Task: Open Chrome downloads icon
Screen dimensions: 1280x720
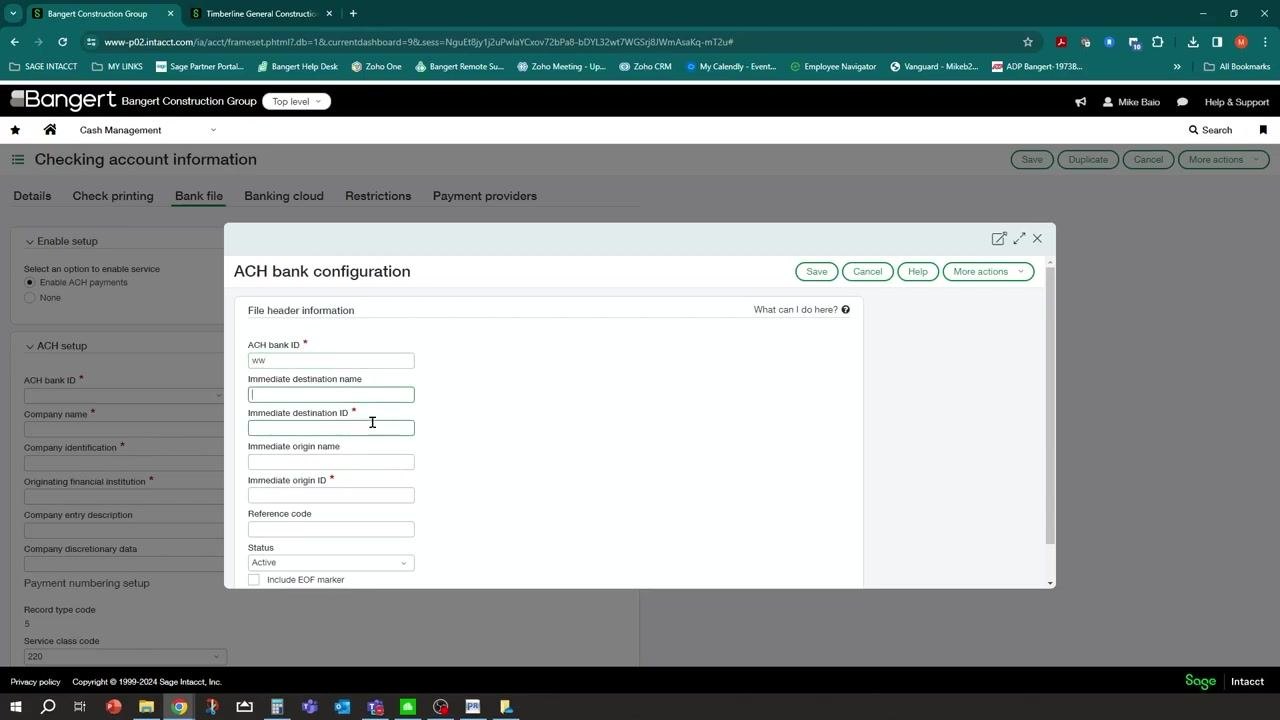Action: (x=1193, y=42)
